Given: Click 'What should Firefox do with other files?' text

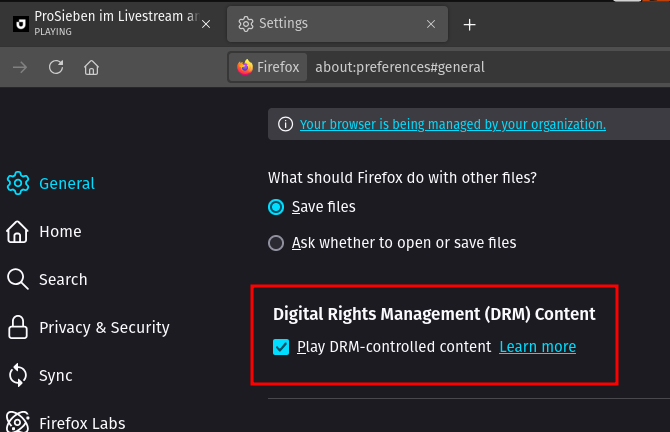Looking at the screenshot, I should point(402,177).
